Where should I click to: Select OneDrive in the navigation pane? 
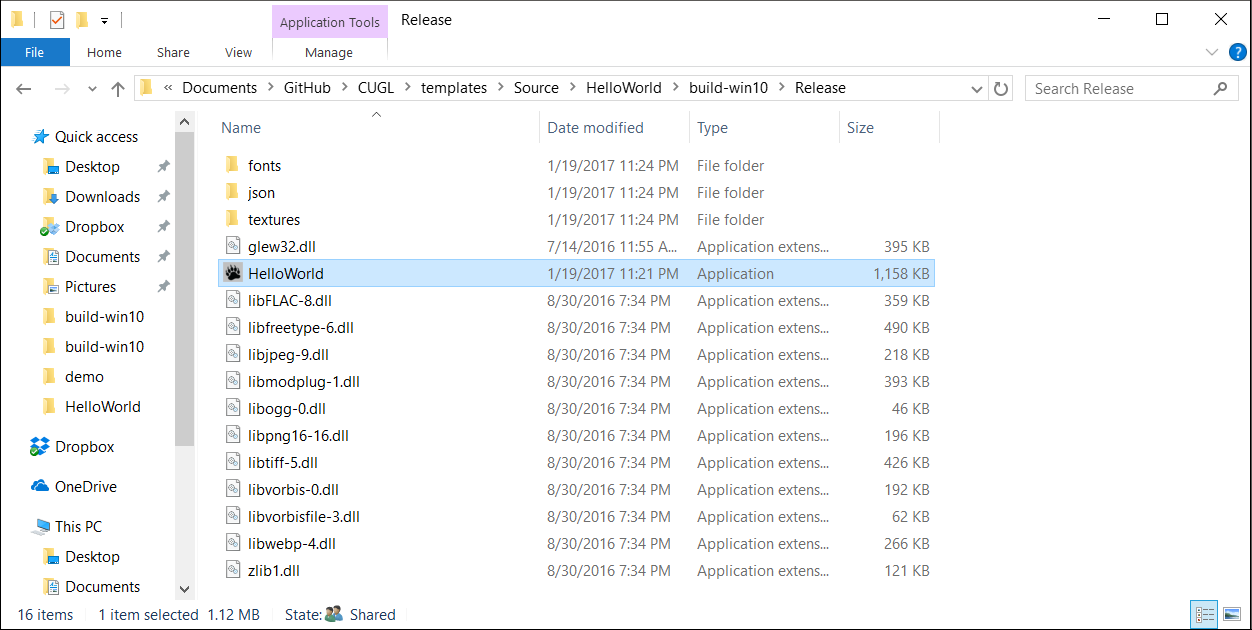[85, 487]
